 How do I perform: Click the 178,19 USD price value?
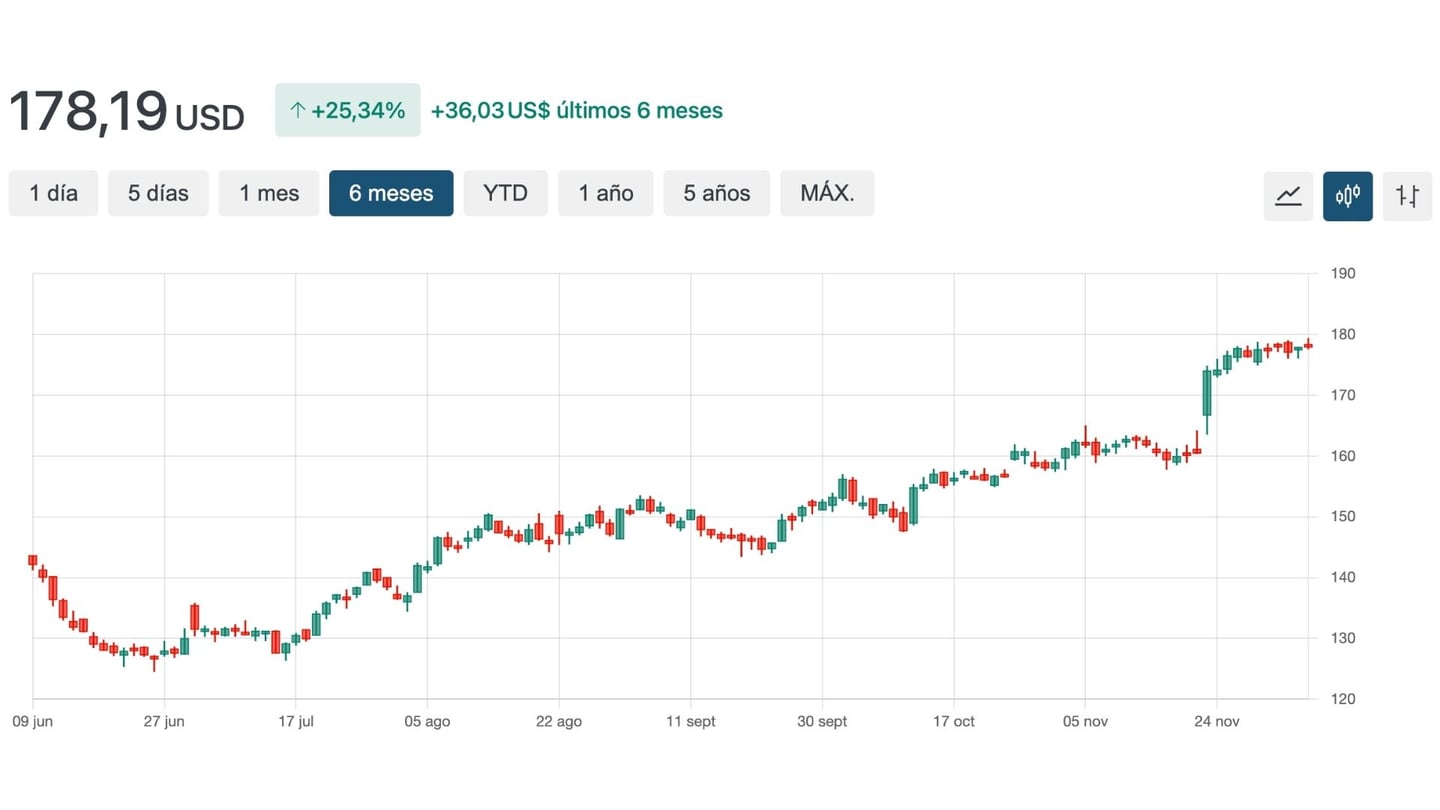pyautogui.click(x=126, y=112)
